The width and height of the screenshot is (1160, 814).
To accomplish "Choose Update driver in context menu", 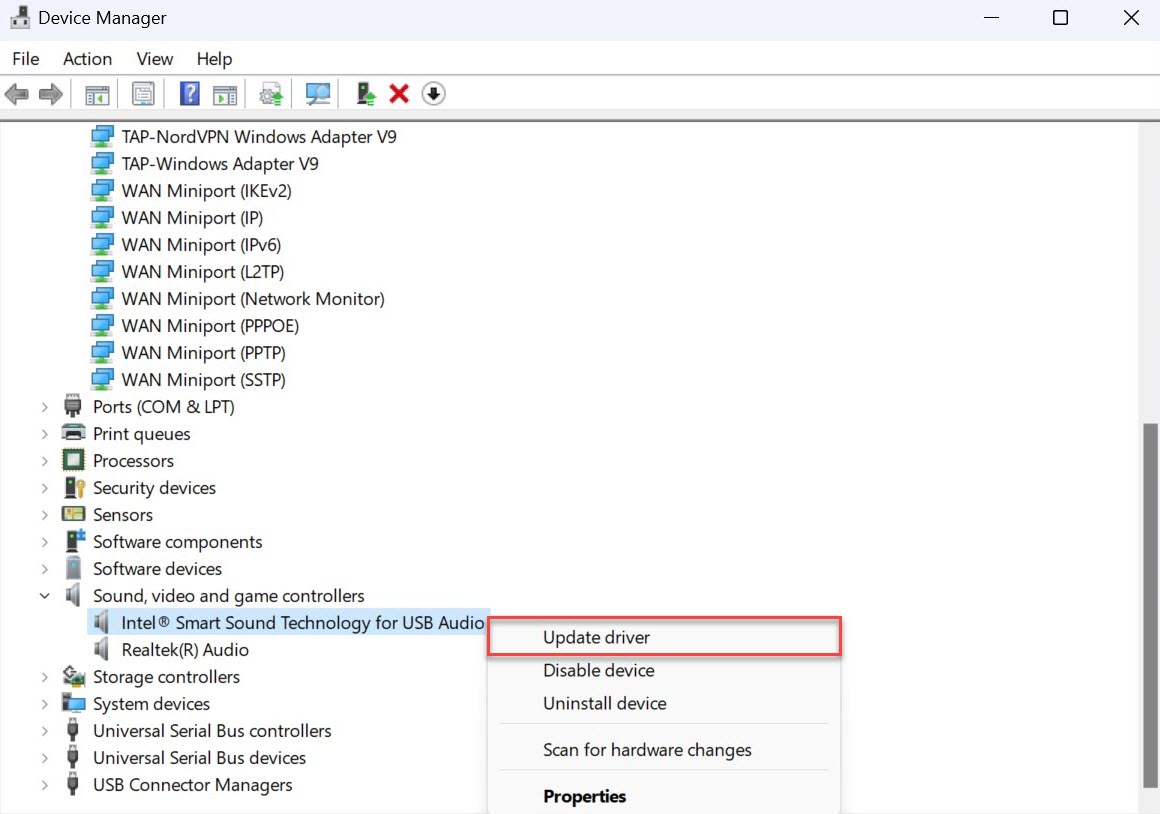I will (x=596, y=637).
